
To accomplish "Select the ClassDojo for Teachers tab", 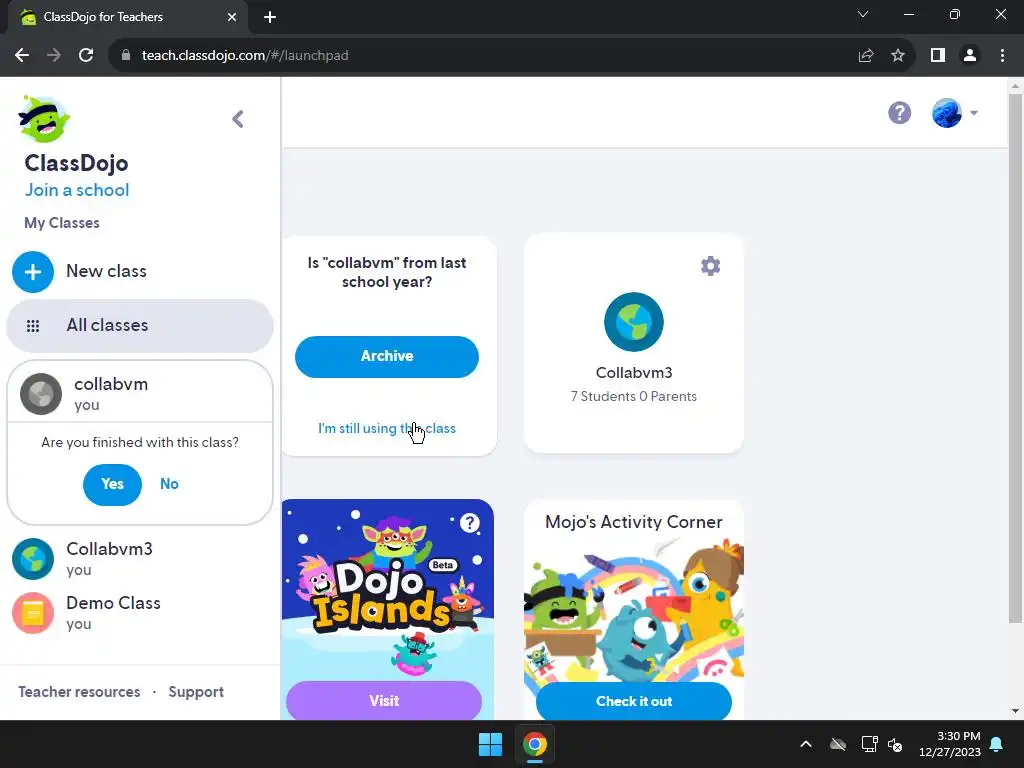I will click(128, 17).
